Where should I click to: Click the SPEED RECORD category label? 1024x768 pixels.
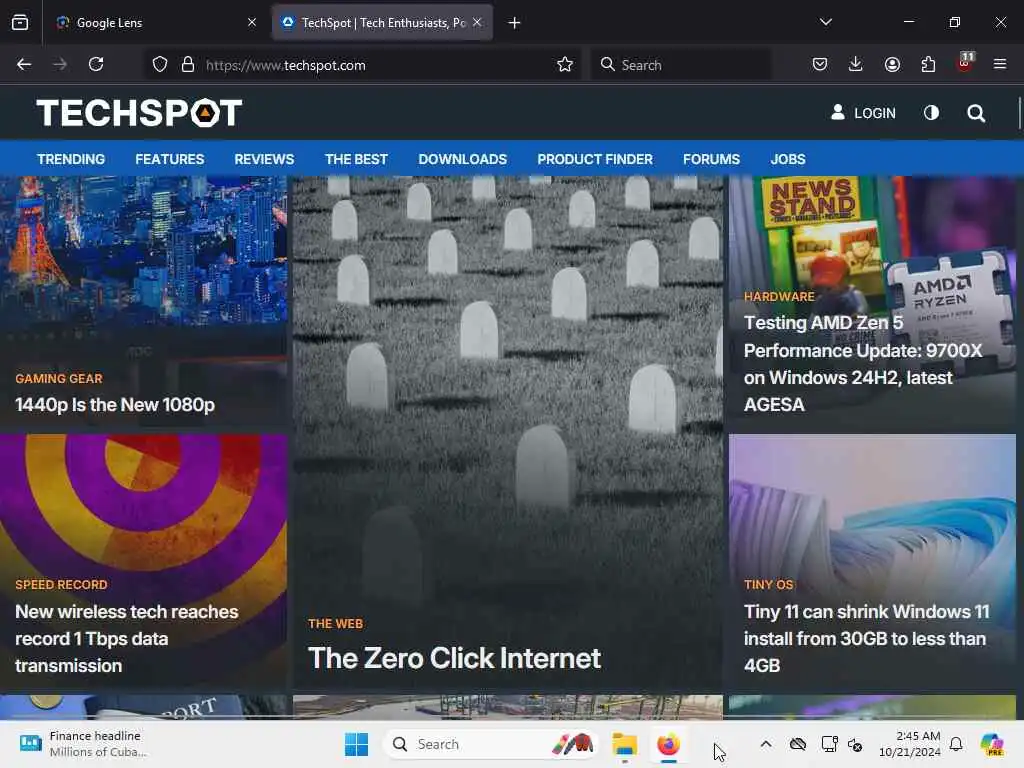click(x=61, y=584)
